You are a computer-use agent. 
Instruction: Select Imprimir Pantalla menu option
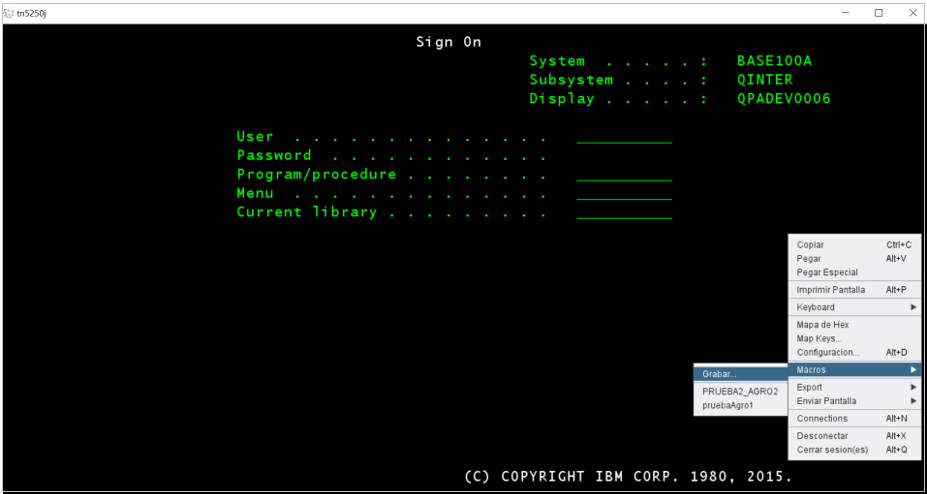pos(831,290)
